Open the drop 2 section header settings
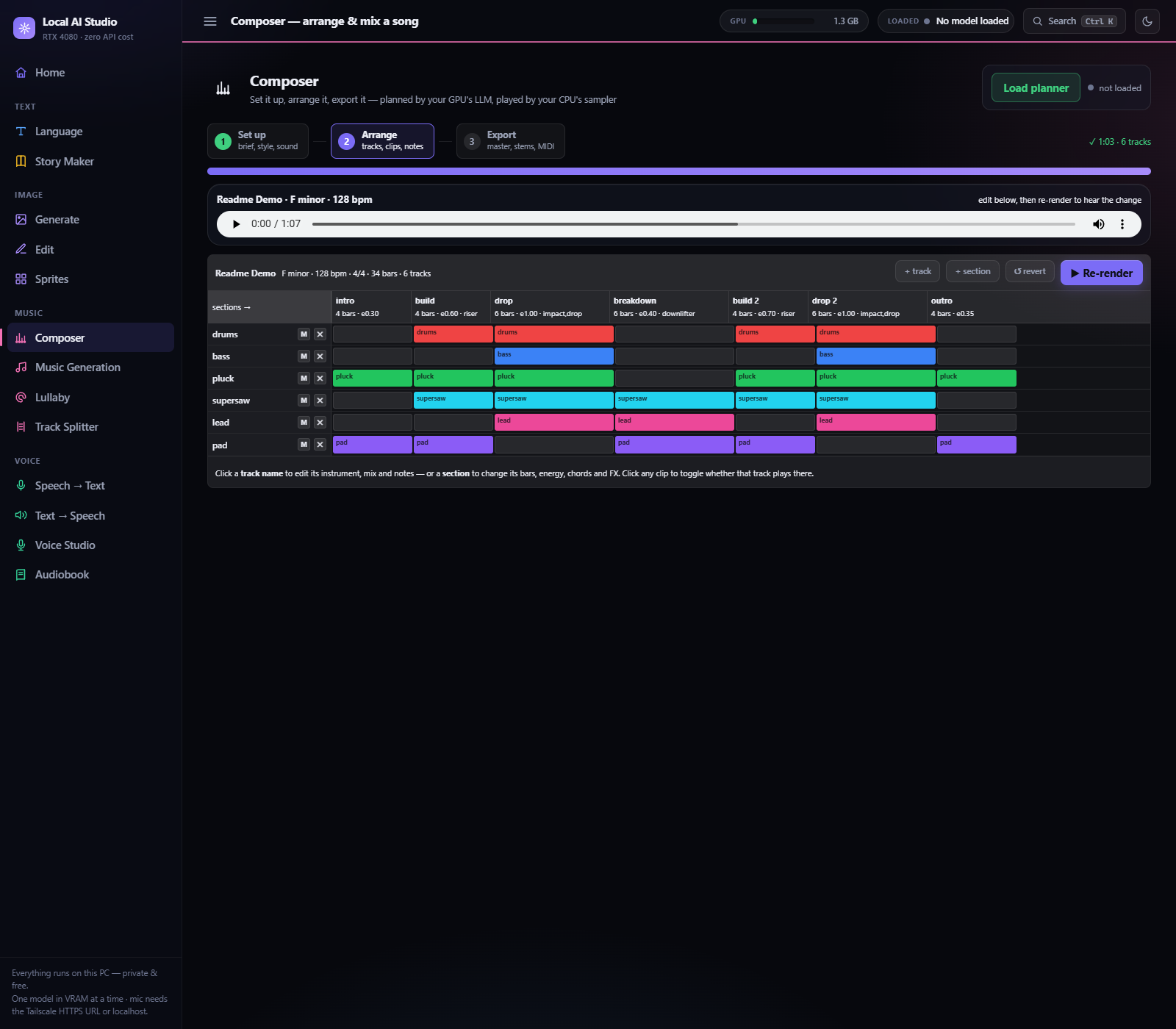The width and height of the screenshot is (1176, 1029). (x=867, y=306)
